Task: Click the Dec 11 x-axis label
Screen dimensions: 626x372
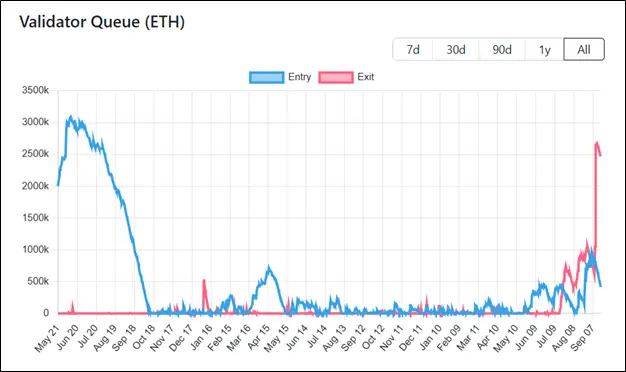Action: 410,338
